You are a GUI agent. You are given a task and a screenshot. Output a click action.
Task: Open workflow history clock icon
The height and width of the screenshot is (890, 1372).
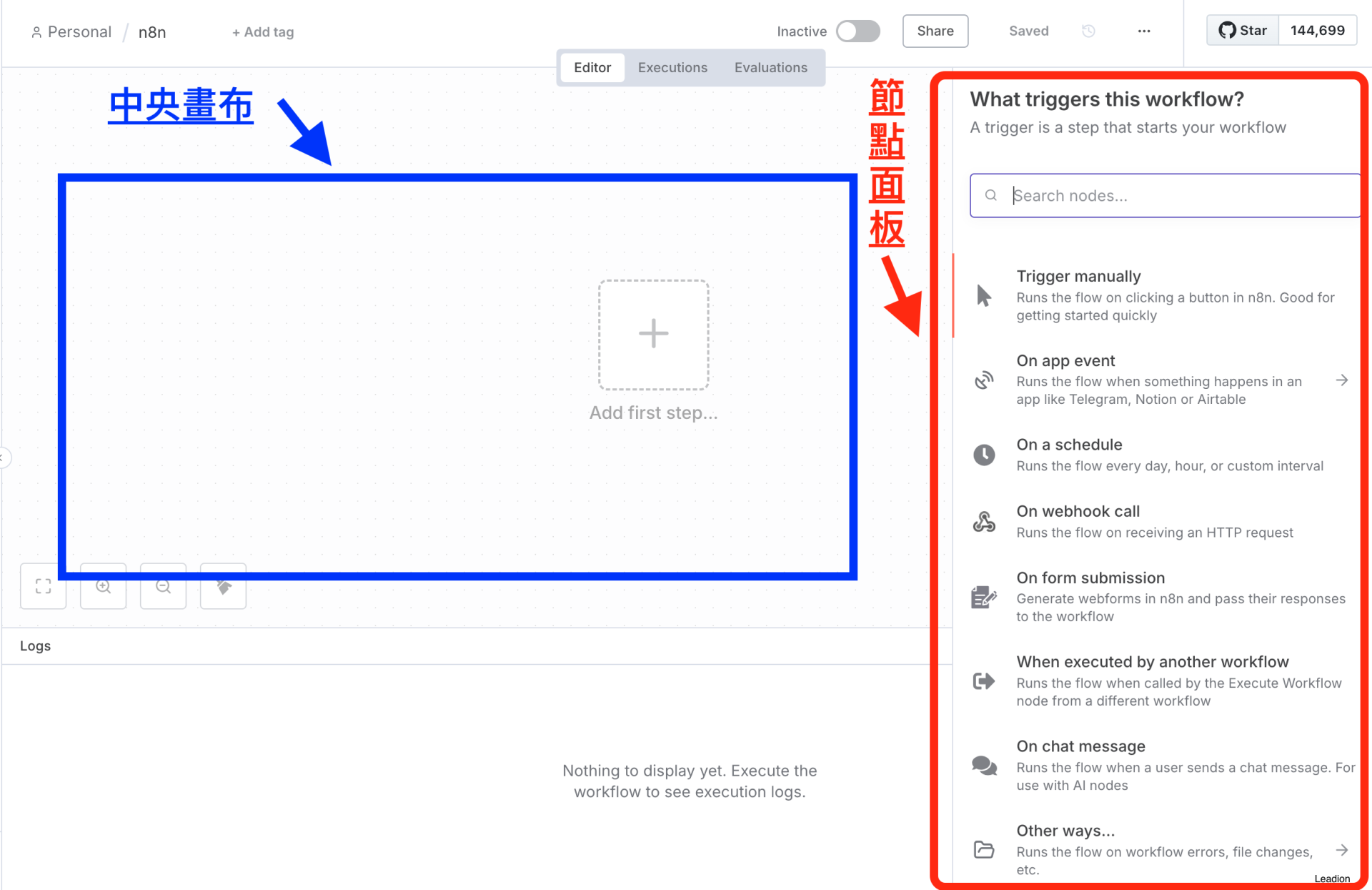[1088, 31]
